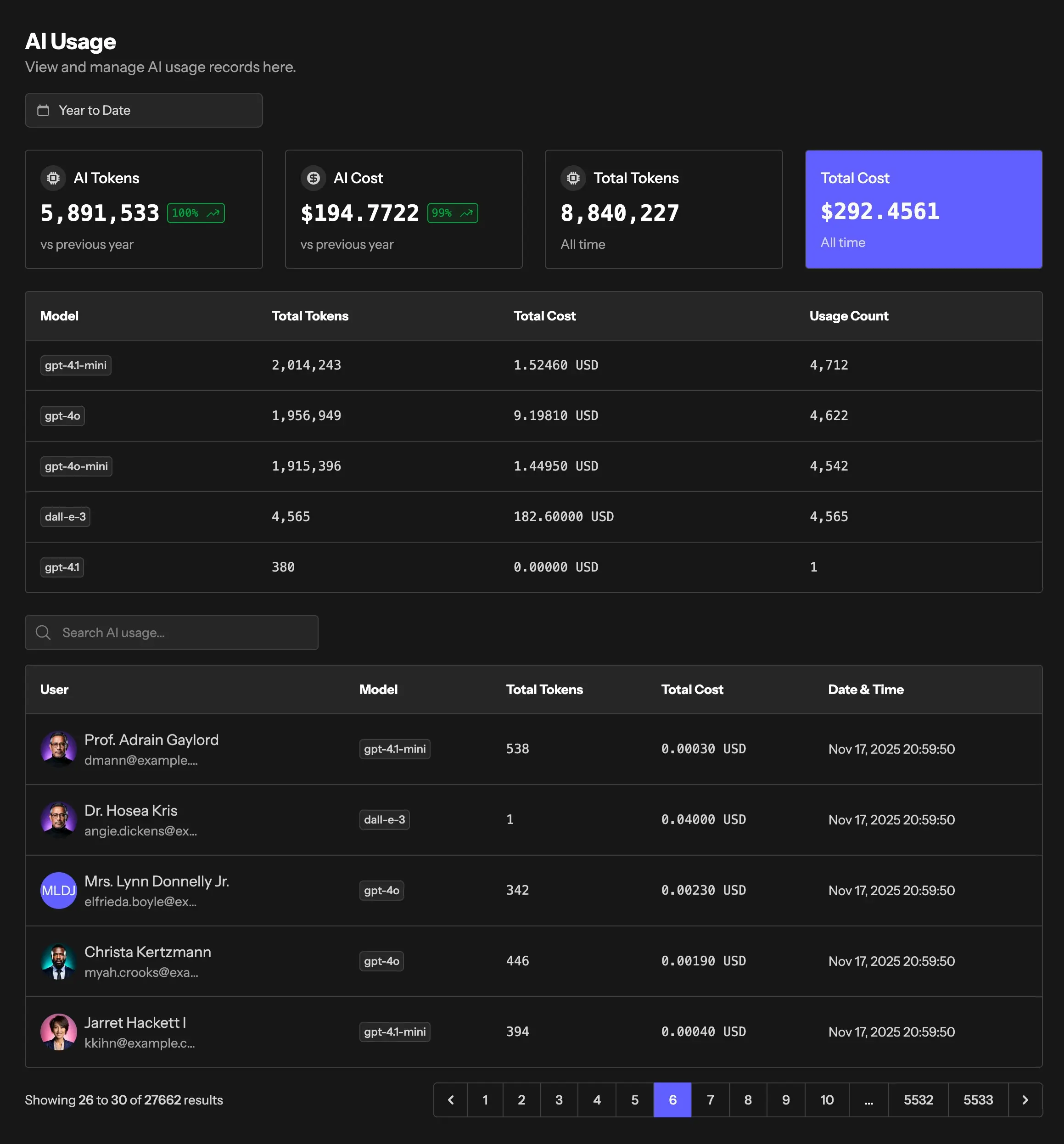This screenshot has height=1144, width=1064.
Task: Click the calendar icon in the date filter
Action: coord(43,110)
